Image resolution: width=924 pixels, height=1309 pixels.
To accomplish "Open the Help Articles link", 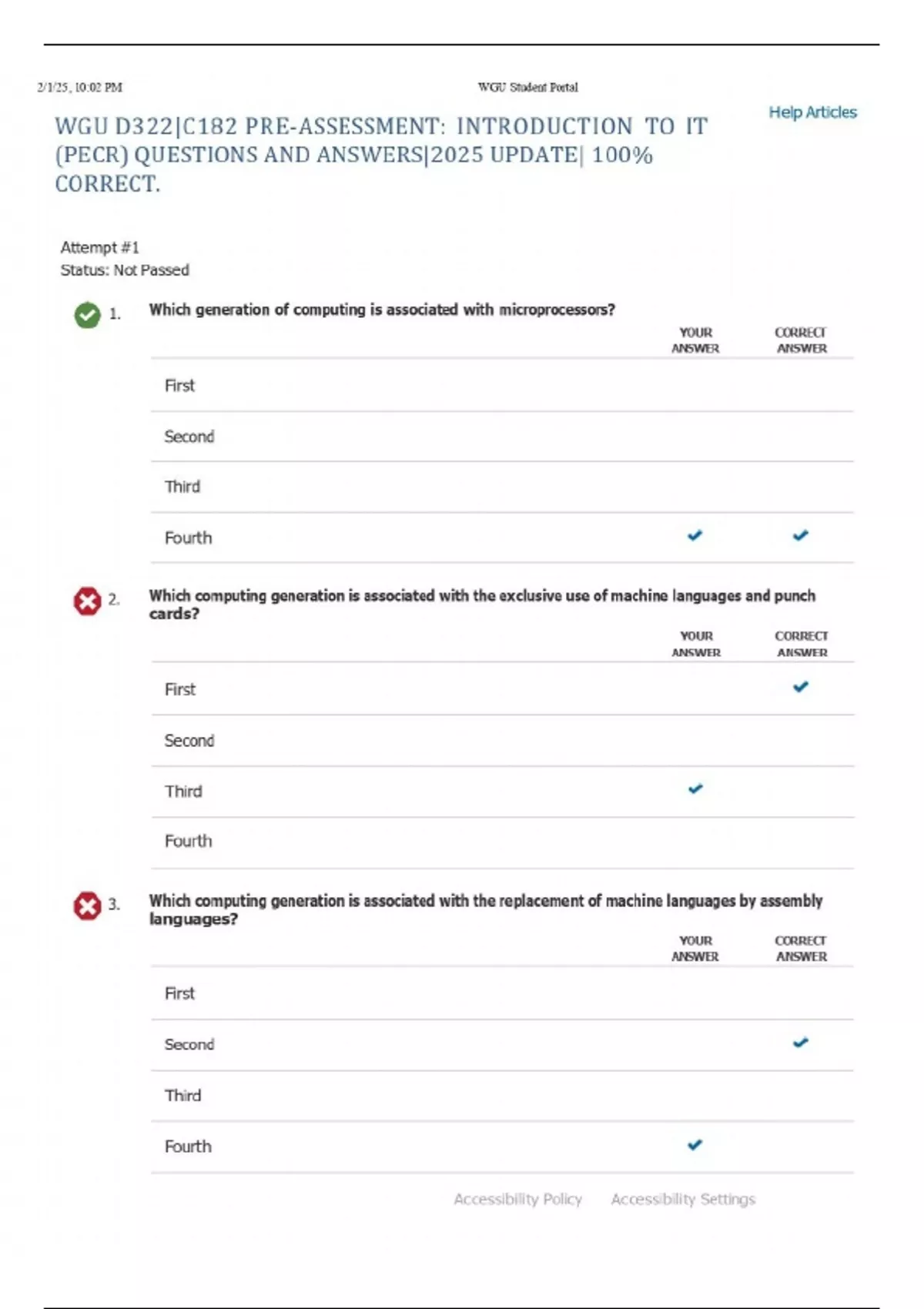I will tap(812, 112).
